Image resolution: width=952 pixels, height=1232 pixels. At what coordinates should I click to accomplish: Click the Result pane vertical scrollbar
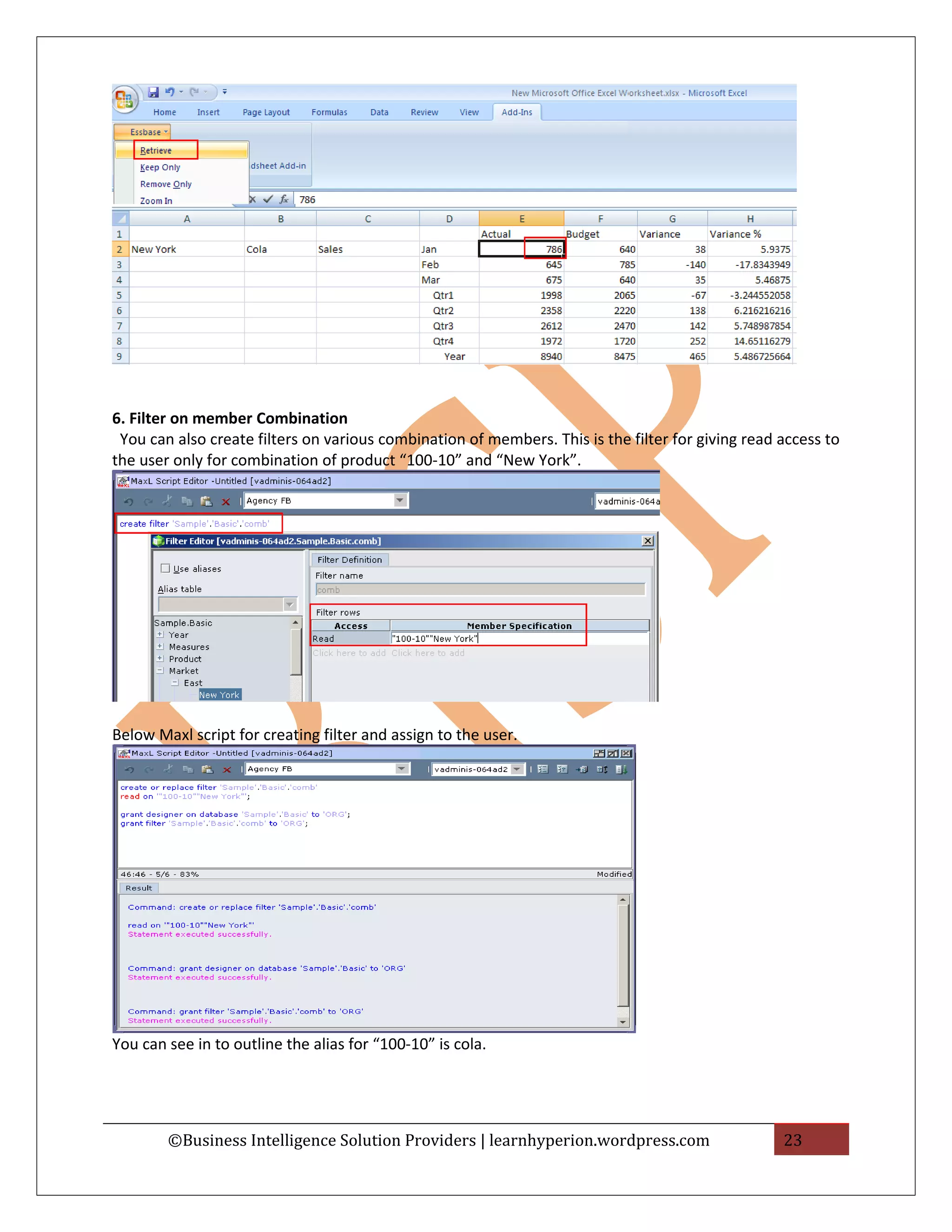click(622, 960)
